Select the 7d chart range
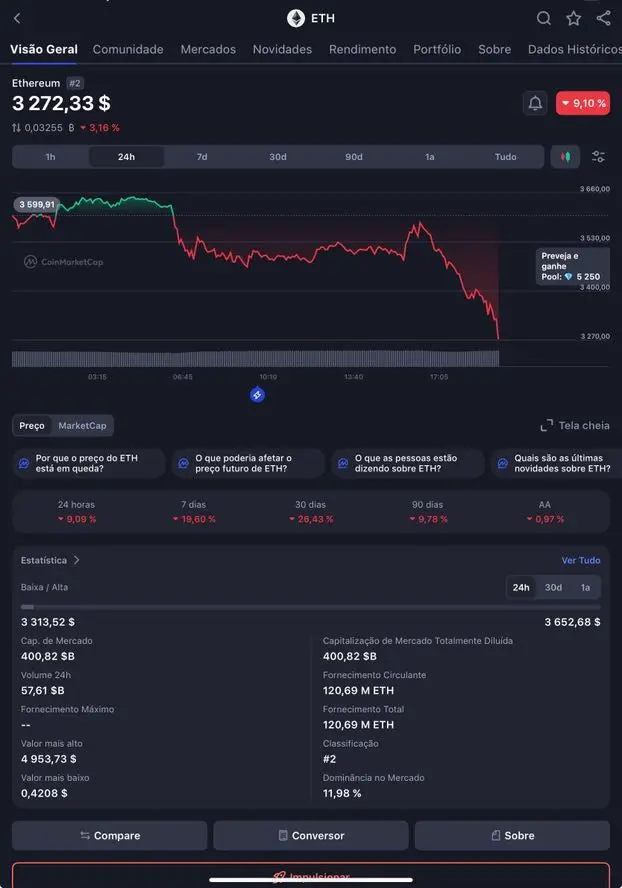 [202, 157]
